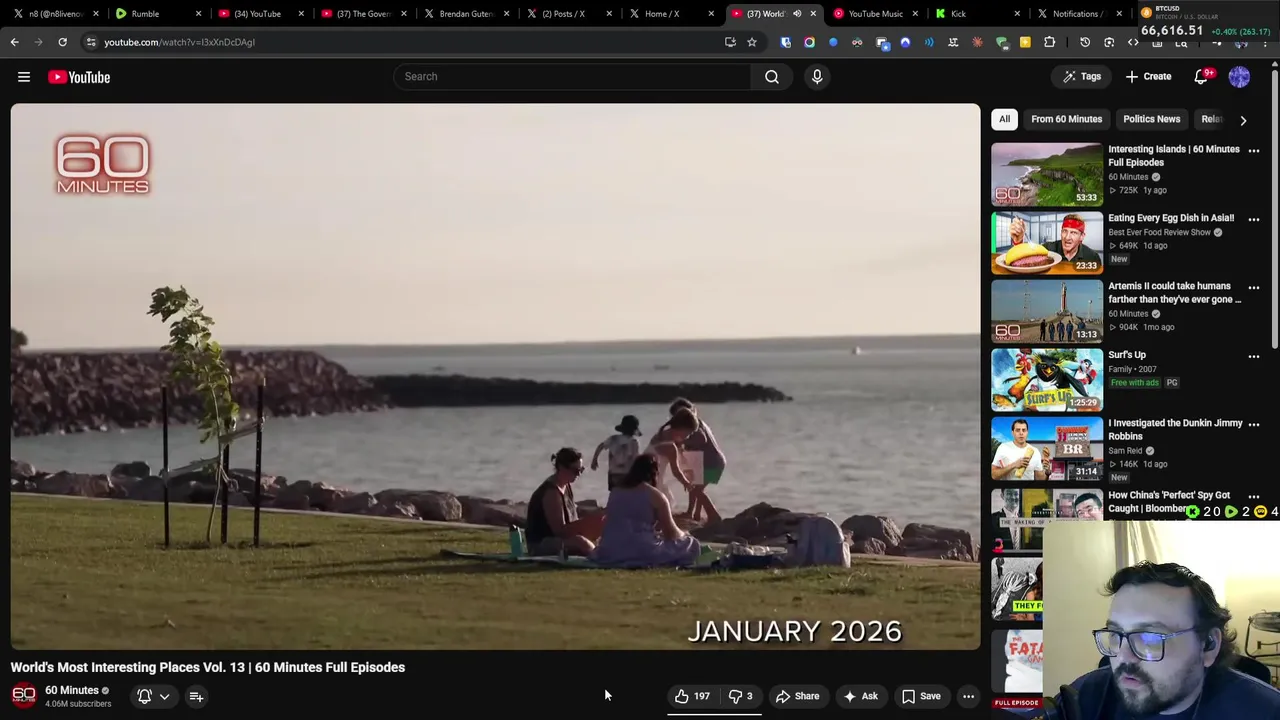
Task: Open the Surf's Up movie title
Action: [1127, 355]
